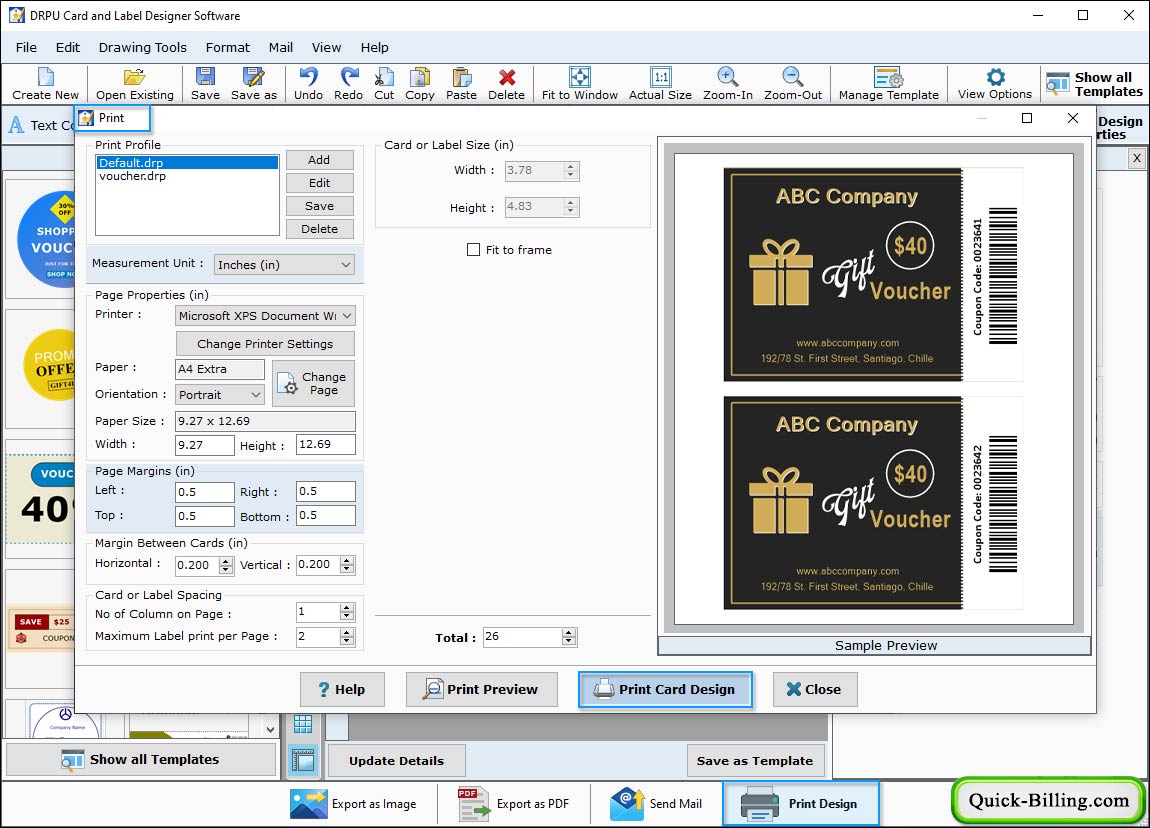Click Print Design in bottom bar

pyautogui.click(x=800, y=804)
